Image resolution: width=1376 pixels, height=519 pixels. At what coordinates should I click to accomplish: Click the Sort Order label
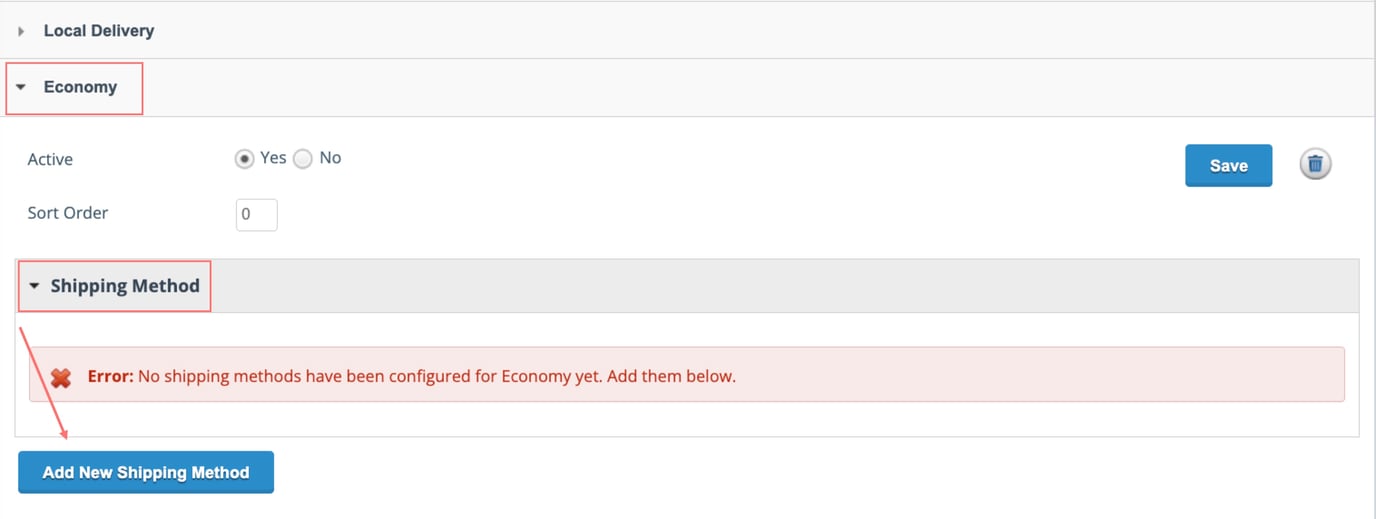(68, 213)
